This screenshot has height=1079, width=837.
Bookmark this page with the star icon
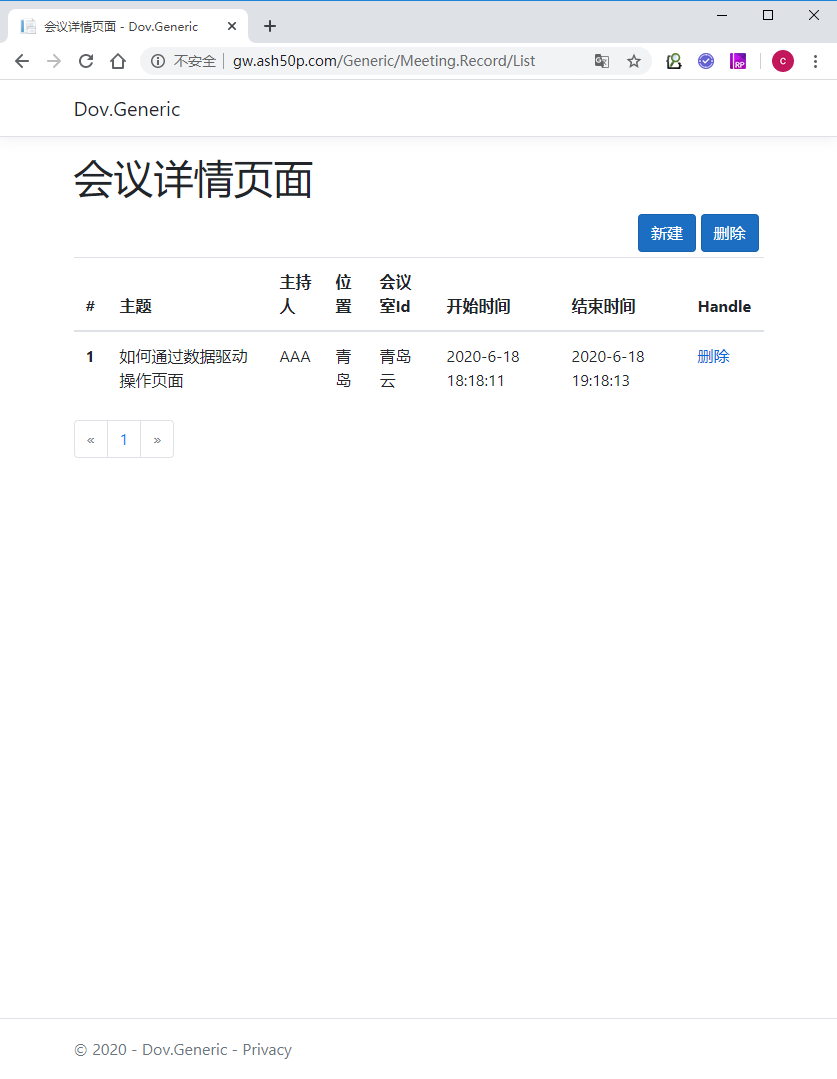pyautogui.click(x=633, y=61)
